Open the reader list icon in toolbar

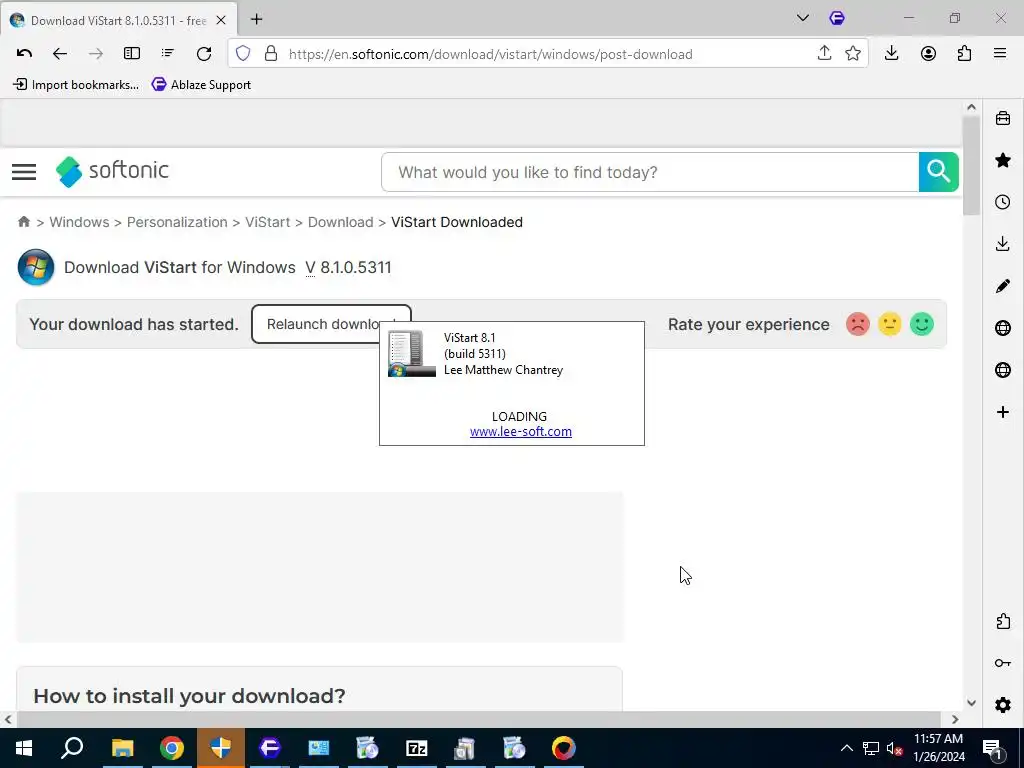[168, 54]
